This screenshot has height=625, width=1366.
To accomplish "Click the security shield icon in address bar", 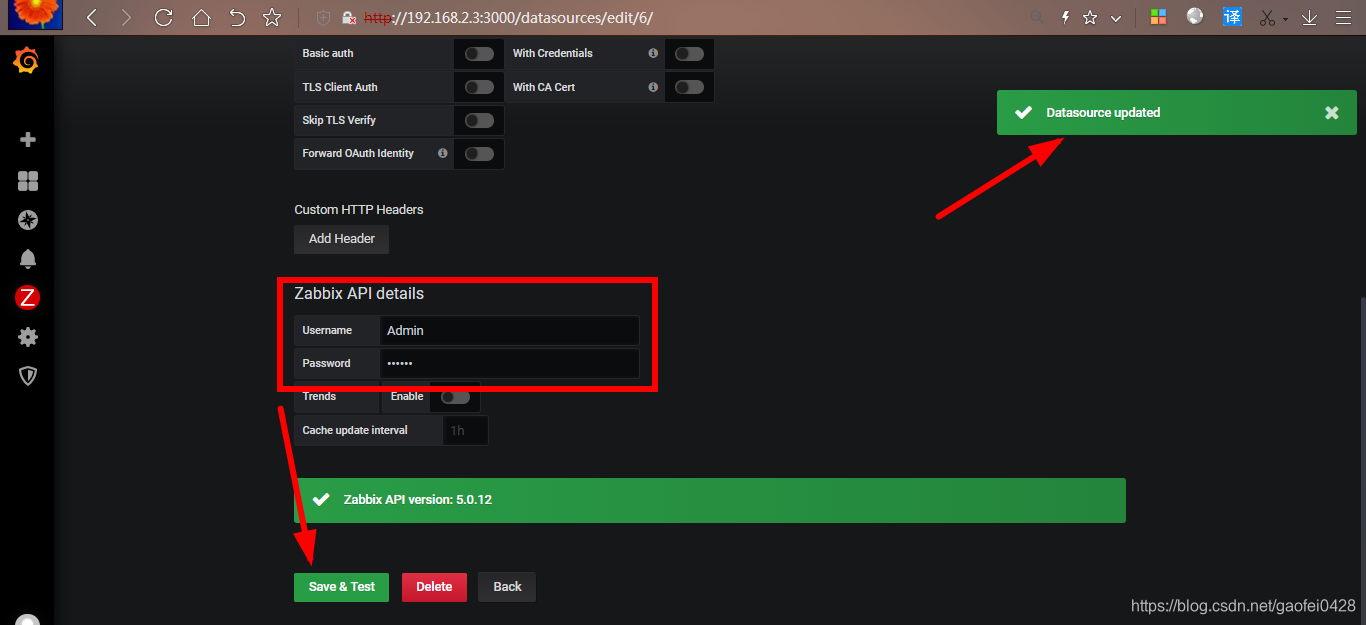I will click(x=323, y=18).
